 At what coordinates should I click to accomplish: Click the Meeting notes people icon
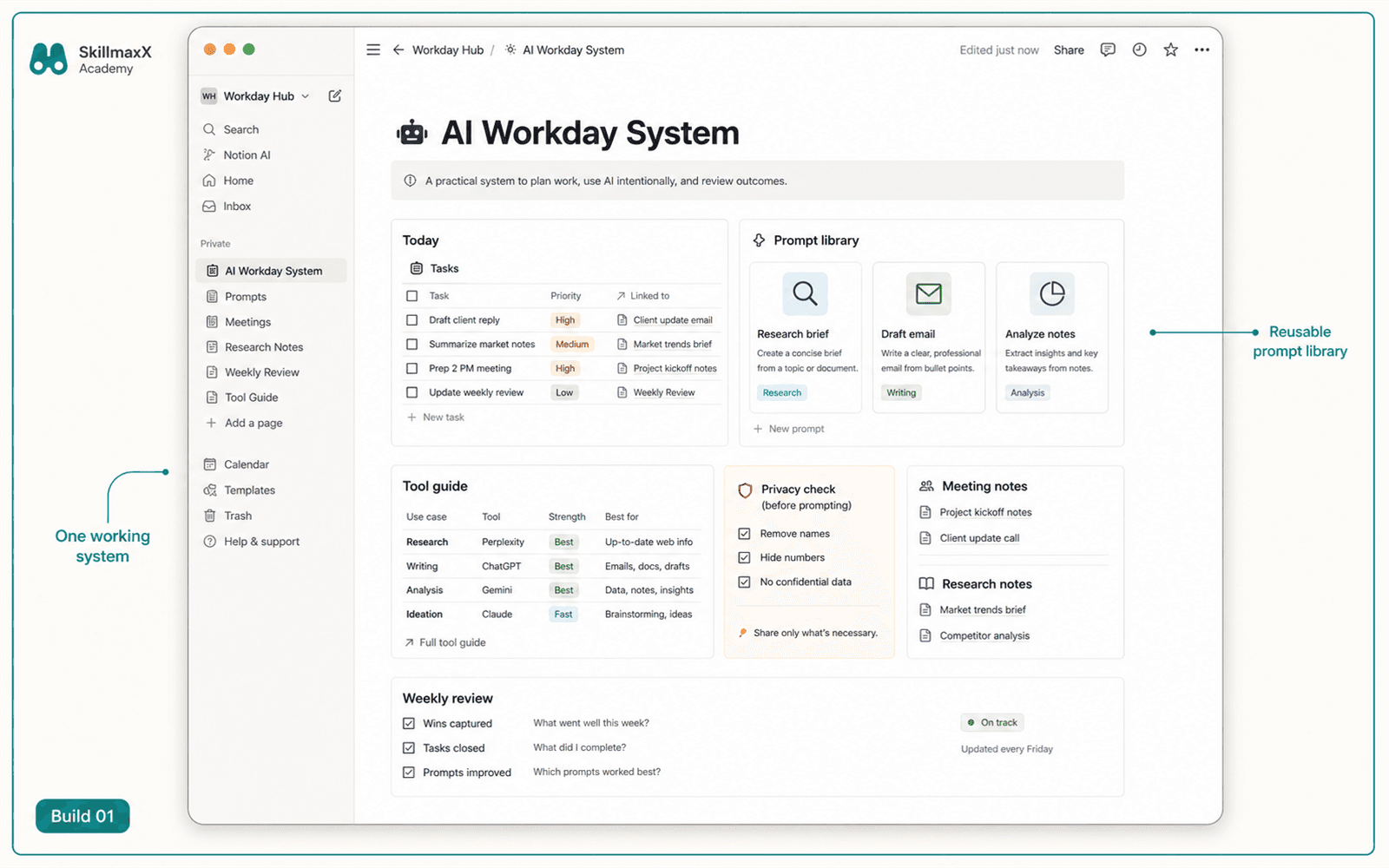[x=926, y=486]
